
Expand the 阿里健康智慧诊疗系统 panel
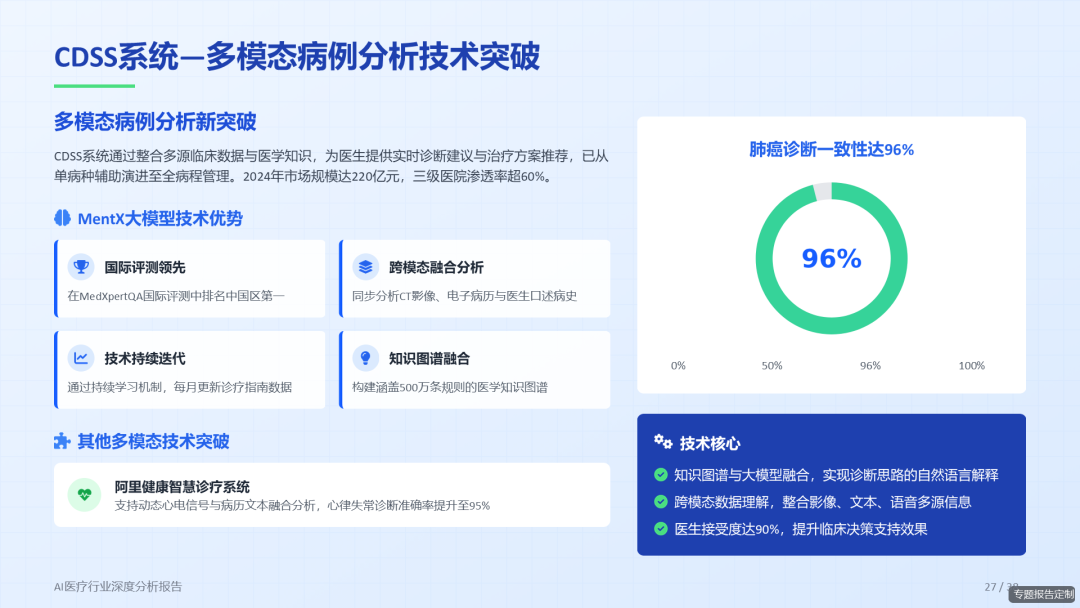(x=330, y=494)
